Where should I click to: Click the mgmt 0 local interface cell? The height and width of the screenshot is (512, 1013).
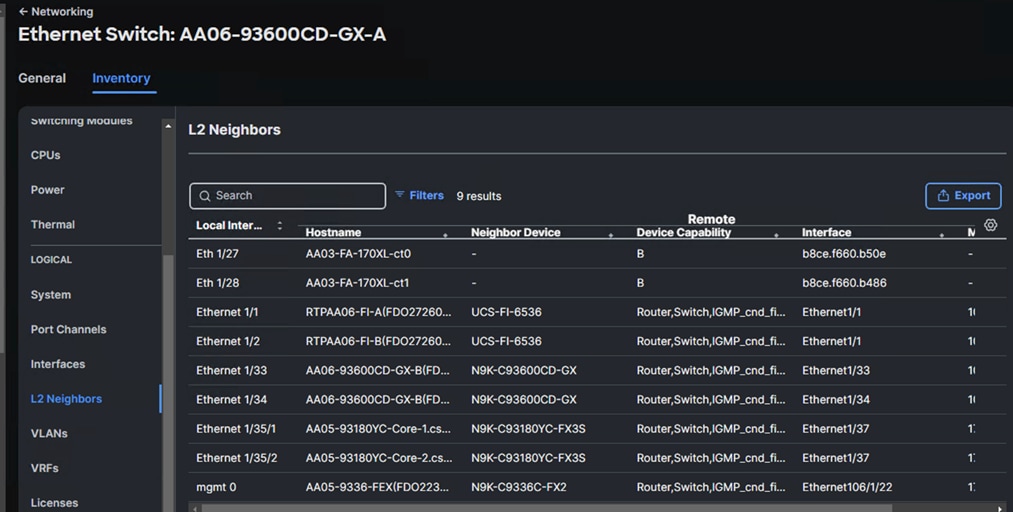216,487
